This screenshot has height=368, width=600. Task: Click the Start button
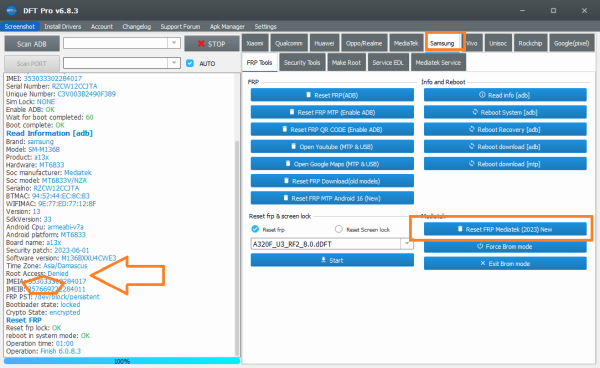coord(332,260)
